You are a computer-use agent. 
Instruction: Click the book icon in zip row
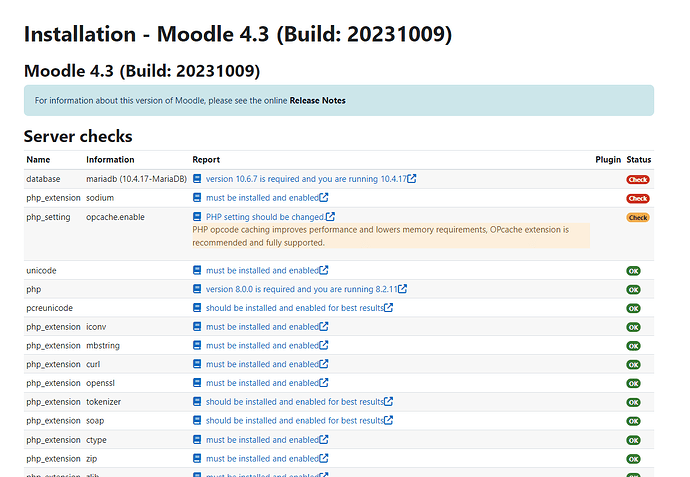197,458
